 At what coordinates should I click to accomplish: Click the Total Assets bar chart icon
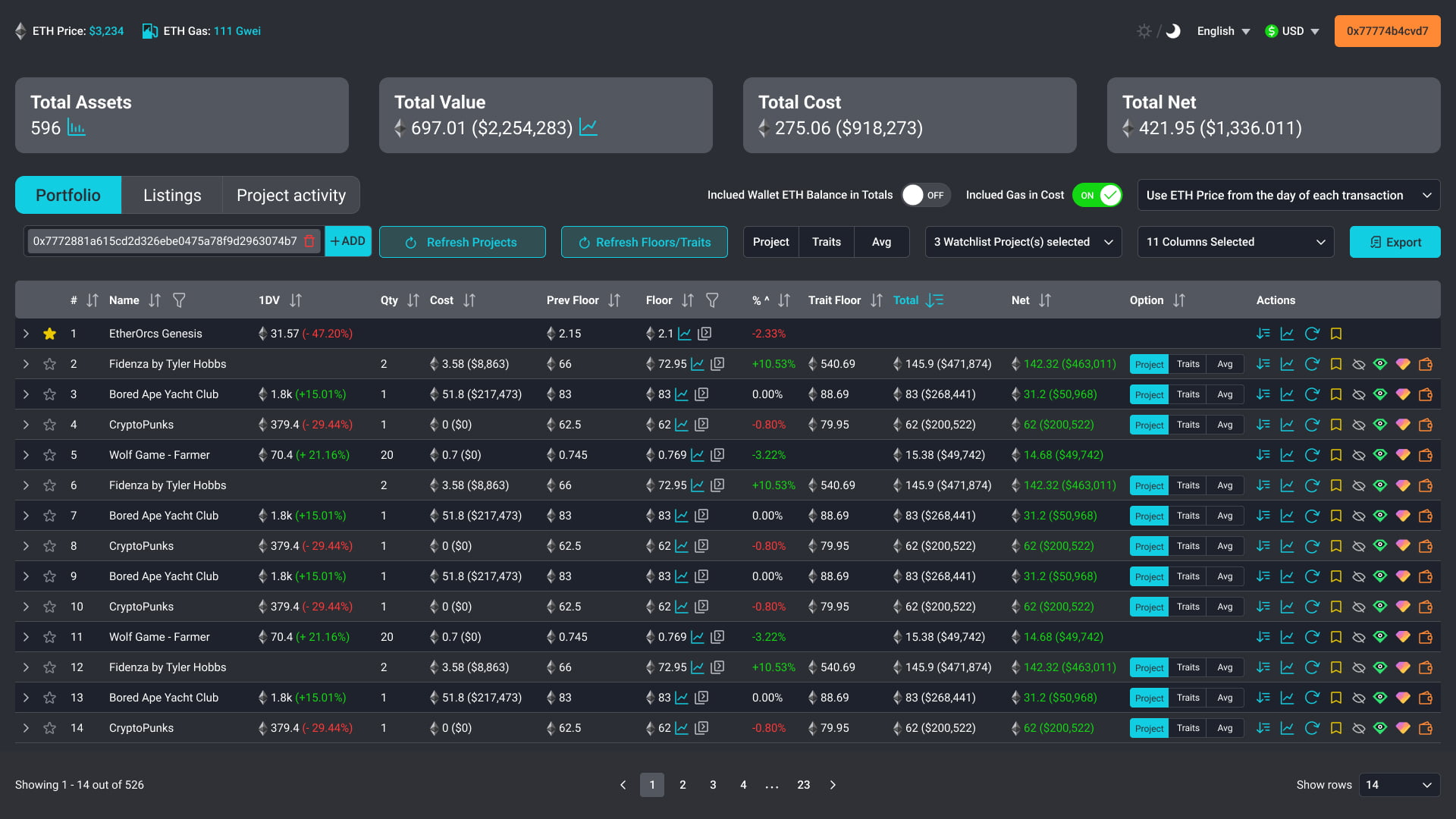(76, 127)
